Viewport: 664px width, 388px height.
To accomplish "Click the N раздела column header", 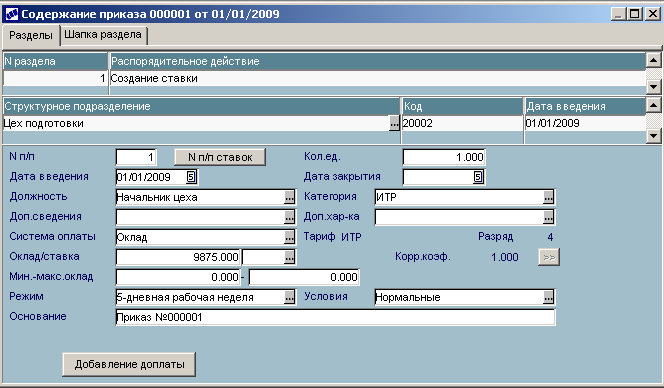I will pyautogui.click(x=55, y=61).
